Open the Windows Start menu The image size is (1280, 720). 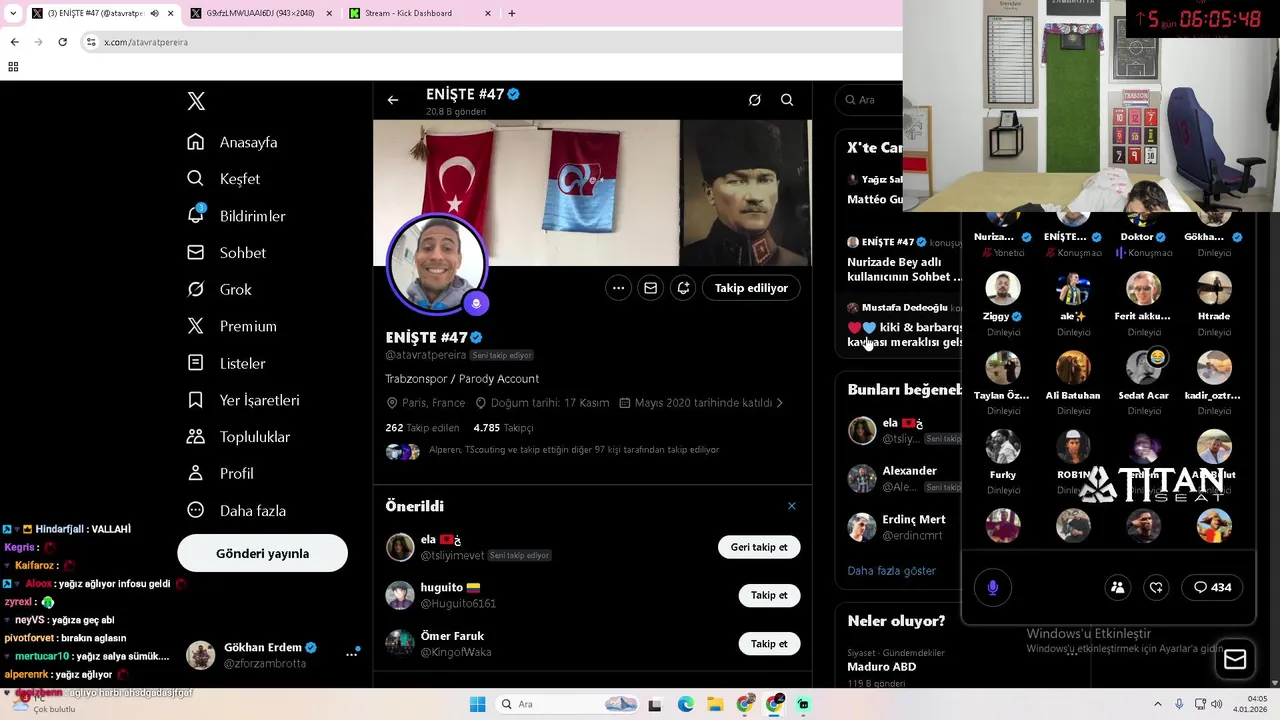pyautogui.click(x=478, y=704)
